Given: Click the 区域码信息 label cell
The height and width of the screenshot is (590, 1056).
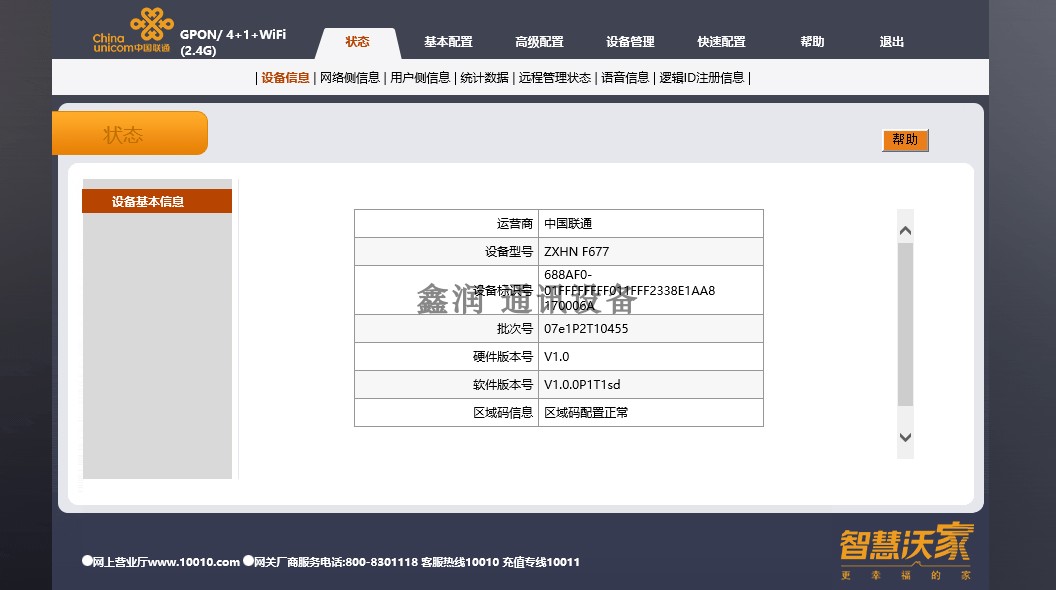Looking at the screenshot, I should (x=447, y=413).
